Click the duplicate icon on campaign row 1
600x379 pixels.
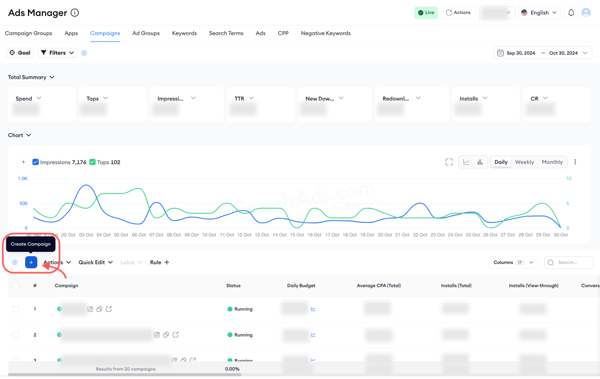99,309
